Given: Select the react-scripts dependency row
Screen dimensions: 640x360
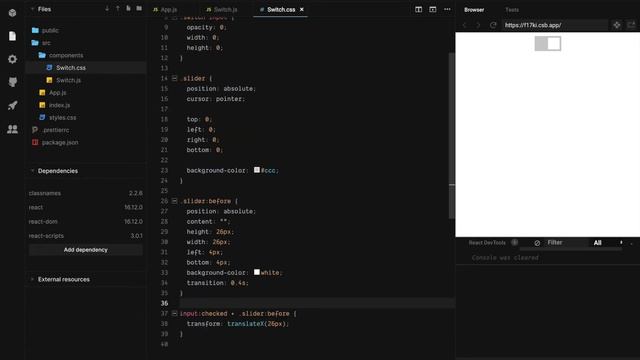Looking at the screenshot, I should pos(86,236).
